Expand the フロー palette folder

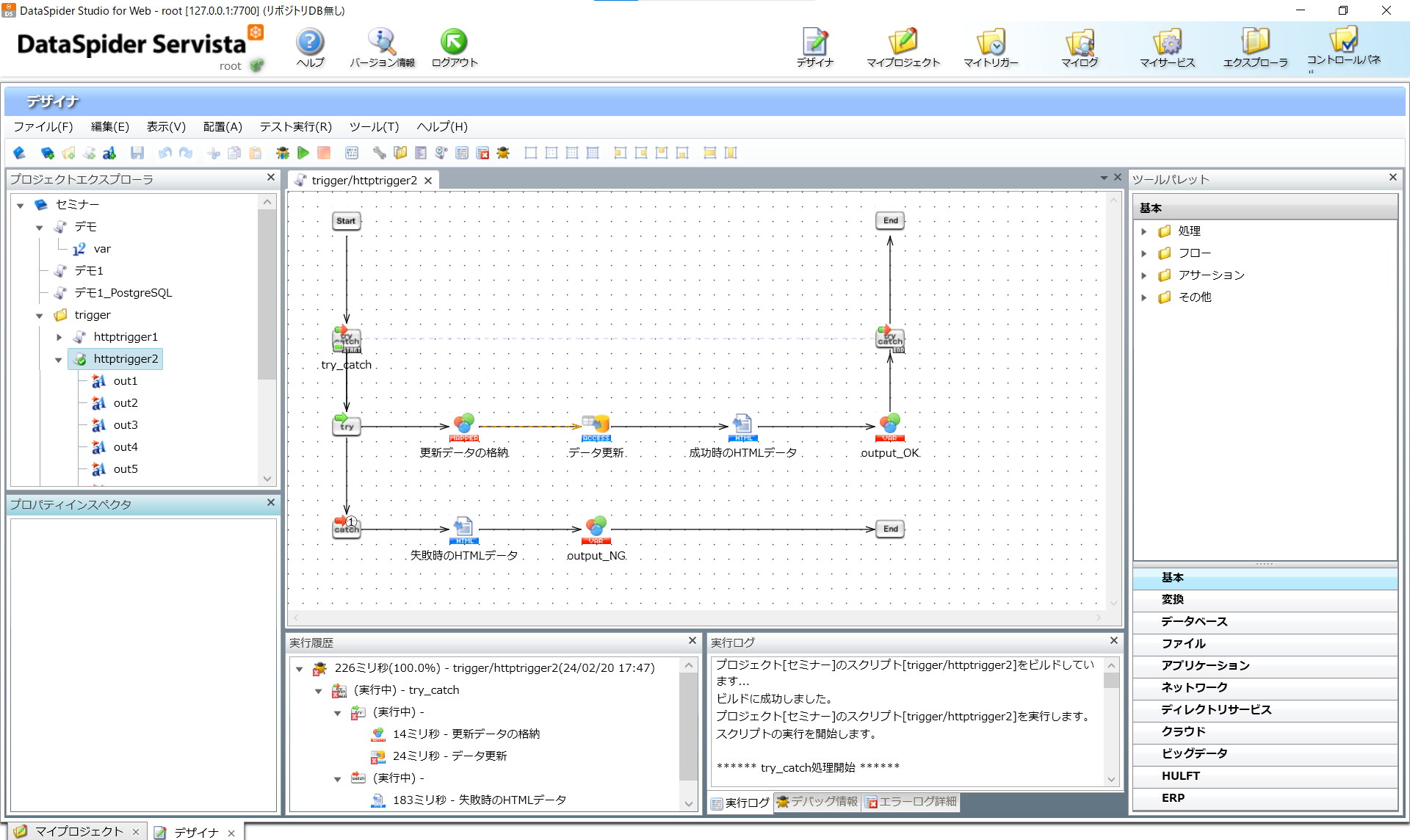pos(1143,253)
